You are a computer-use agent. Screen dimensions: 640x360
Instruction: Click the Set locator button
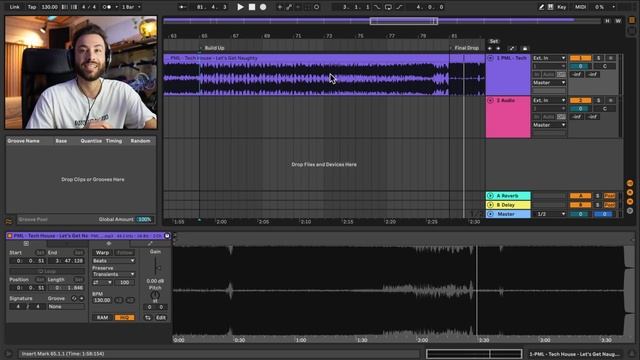point(494,41)
